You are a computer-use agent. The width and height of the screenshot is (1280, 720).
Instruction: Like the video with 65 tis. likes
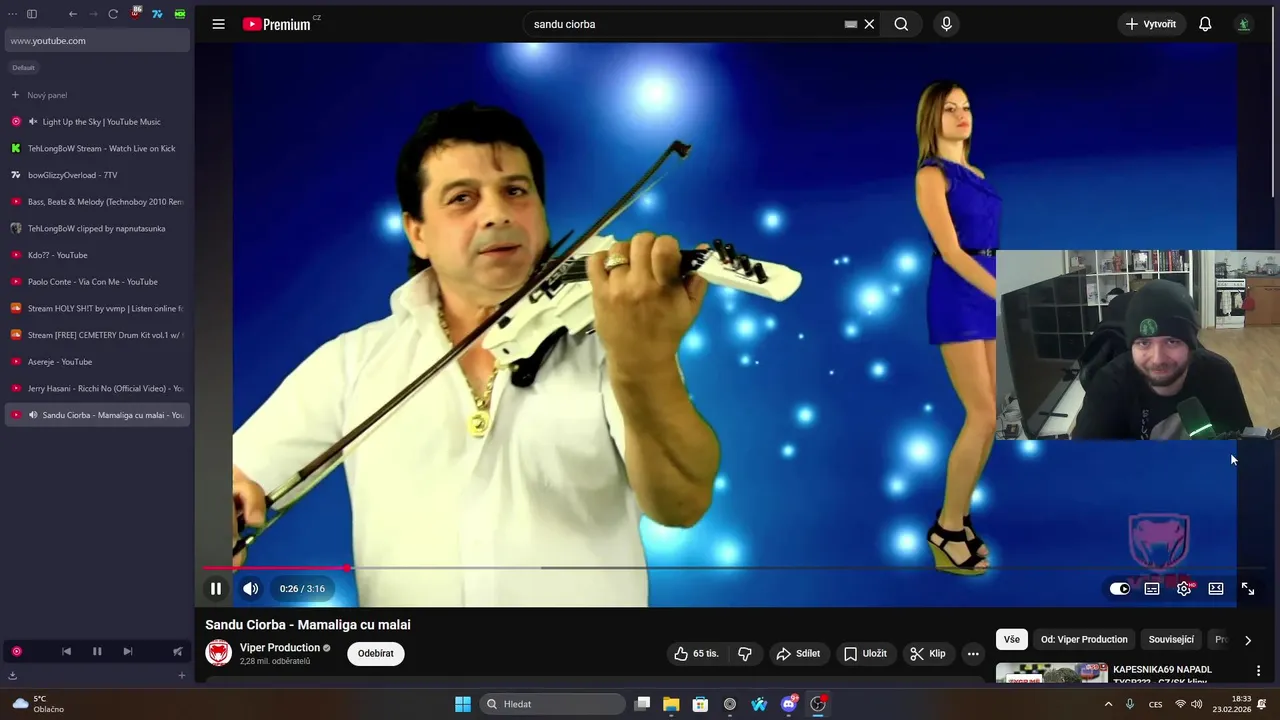click(697, 654)
